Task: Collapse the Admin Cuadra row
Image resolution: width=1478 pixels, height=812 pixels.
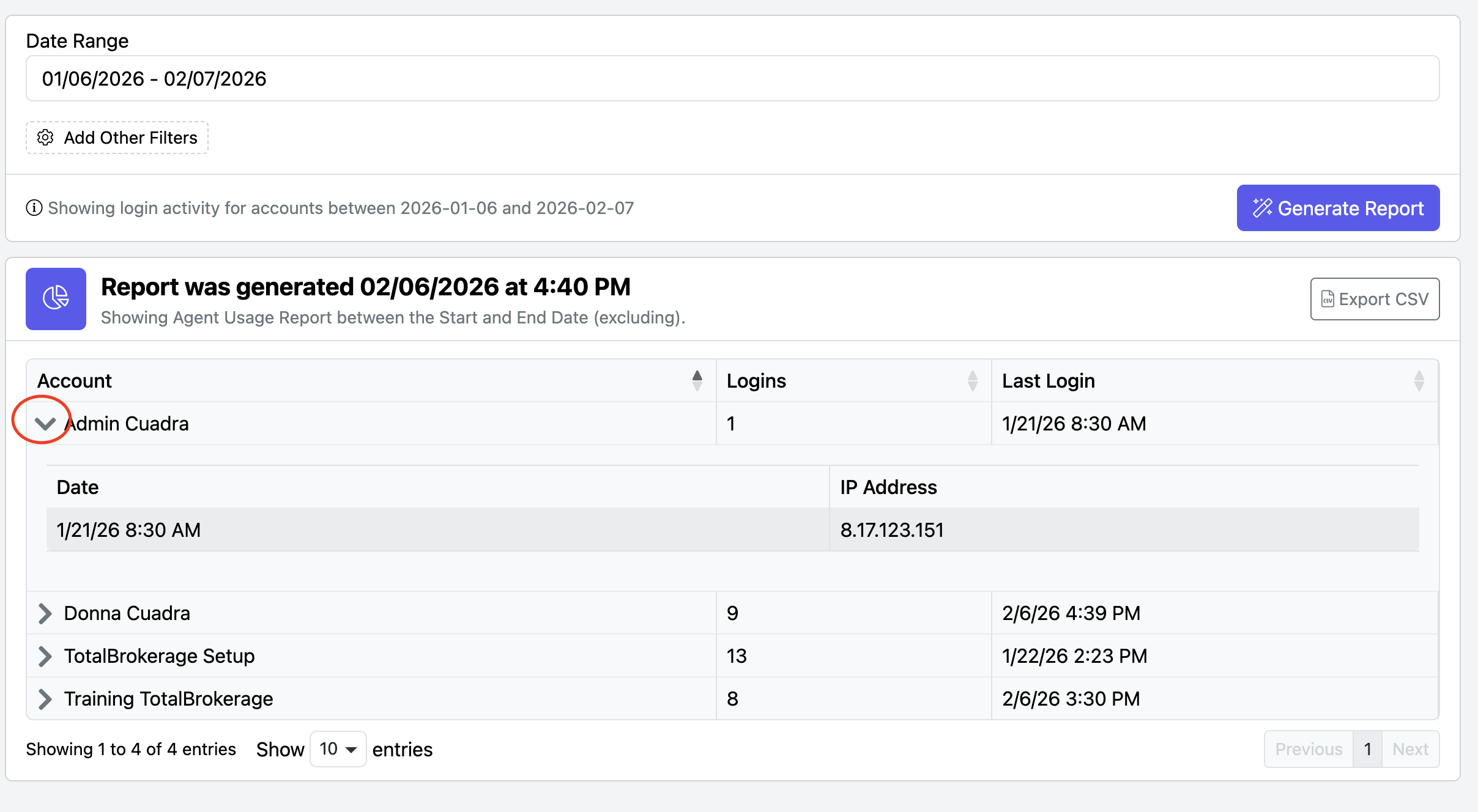Action: point(45,423)
